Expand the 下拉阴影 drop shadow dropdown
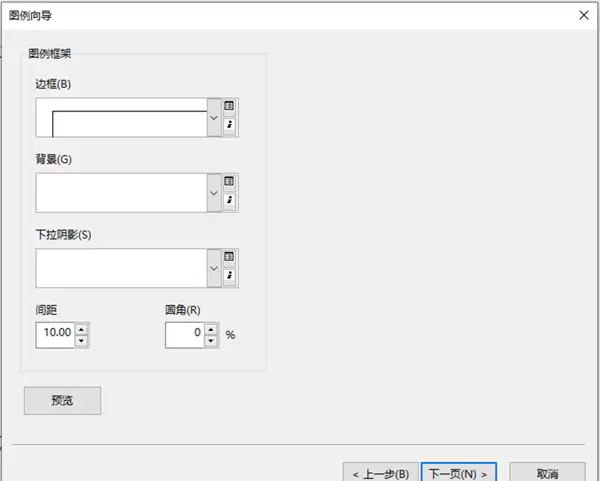 coord(213,268)
